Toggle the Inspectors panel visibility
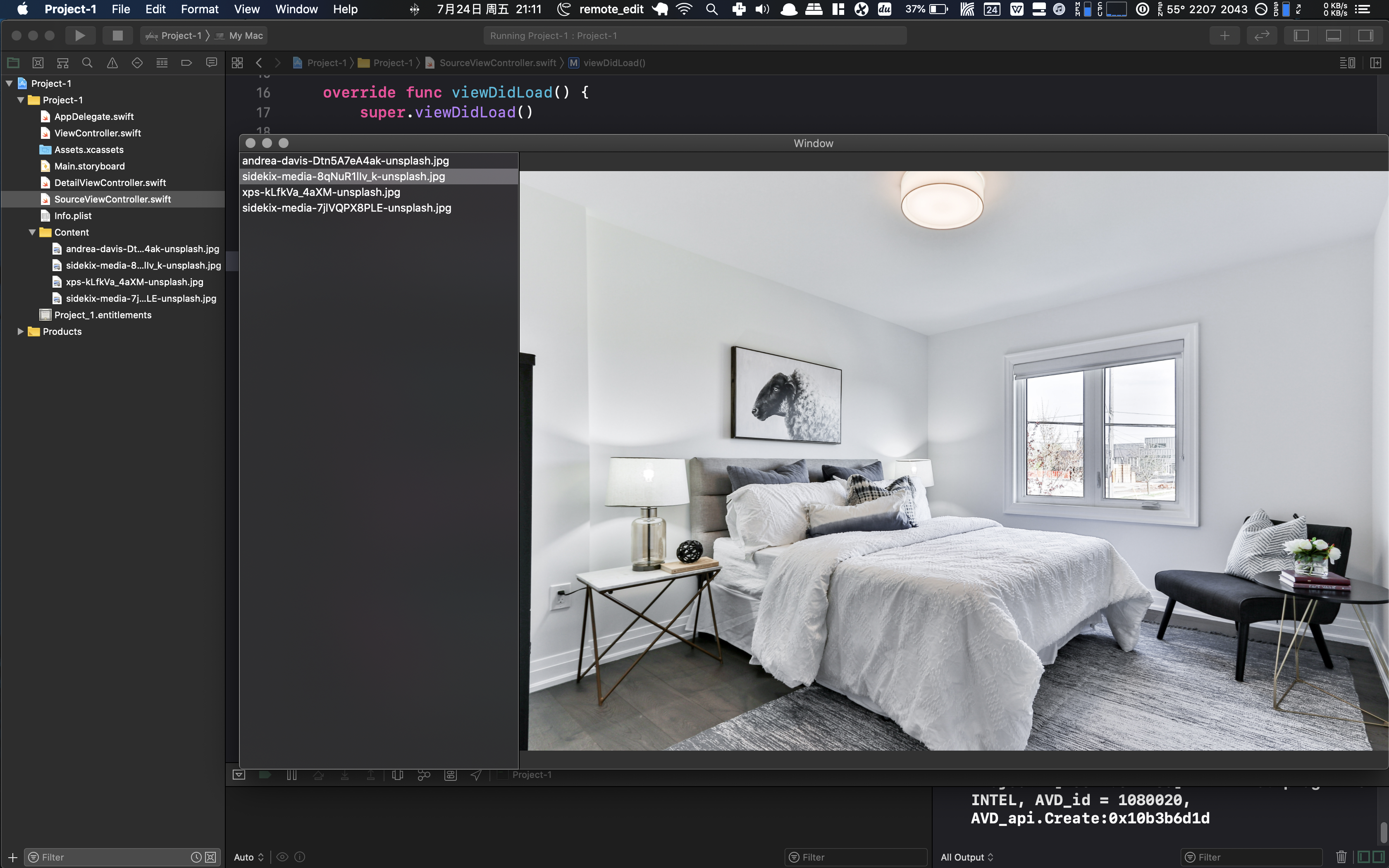1389x868 pixels. [1365, 36]
